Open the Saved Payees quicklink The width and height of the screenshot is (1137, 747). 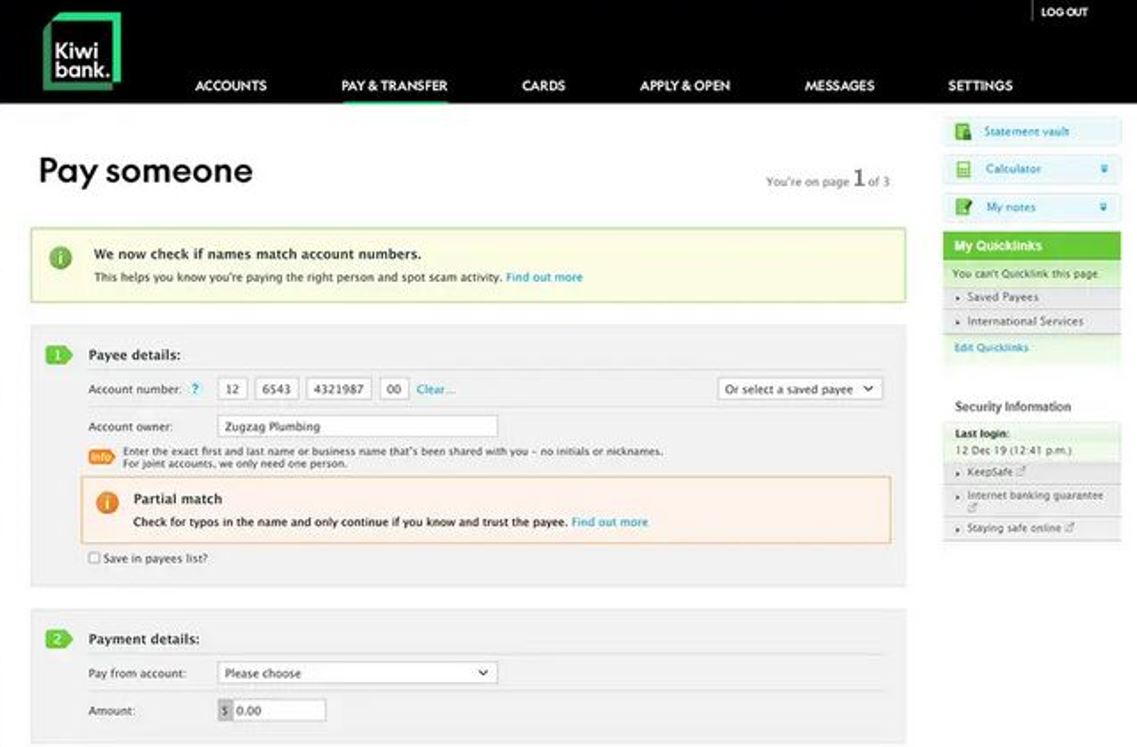click(1002, 297)
